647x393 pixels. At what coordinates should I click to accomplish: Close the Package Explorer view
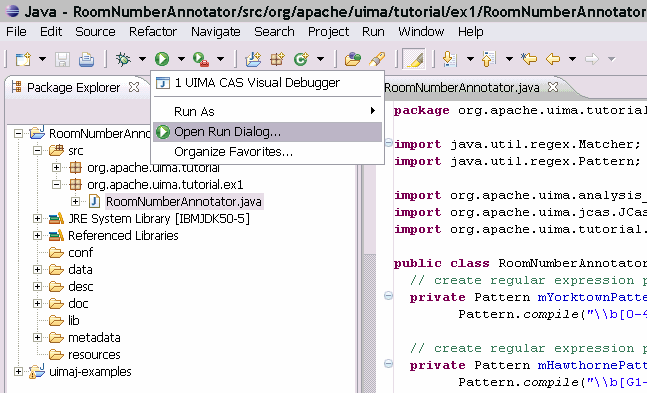[x=134, y=87]
